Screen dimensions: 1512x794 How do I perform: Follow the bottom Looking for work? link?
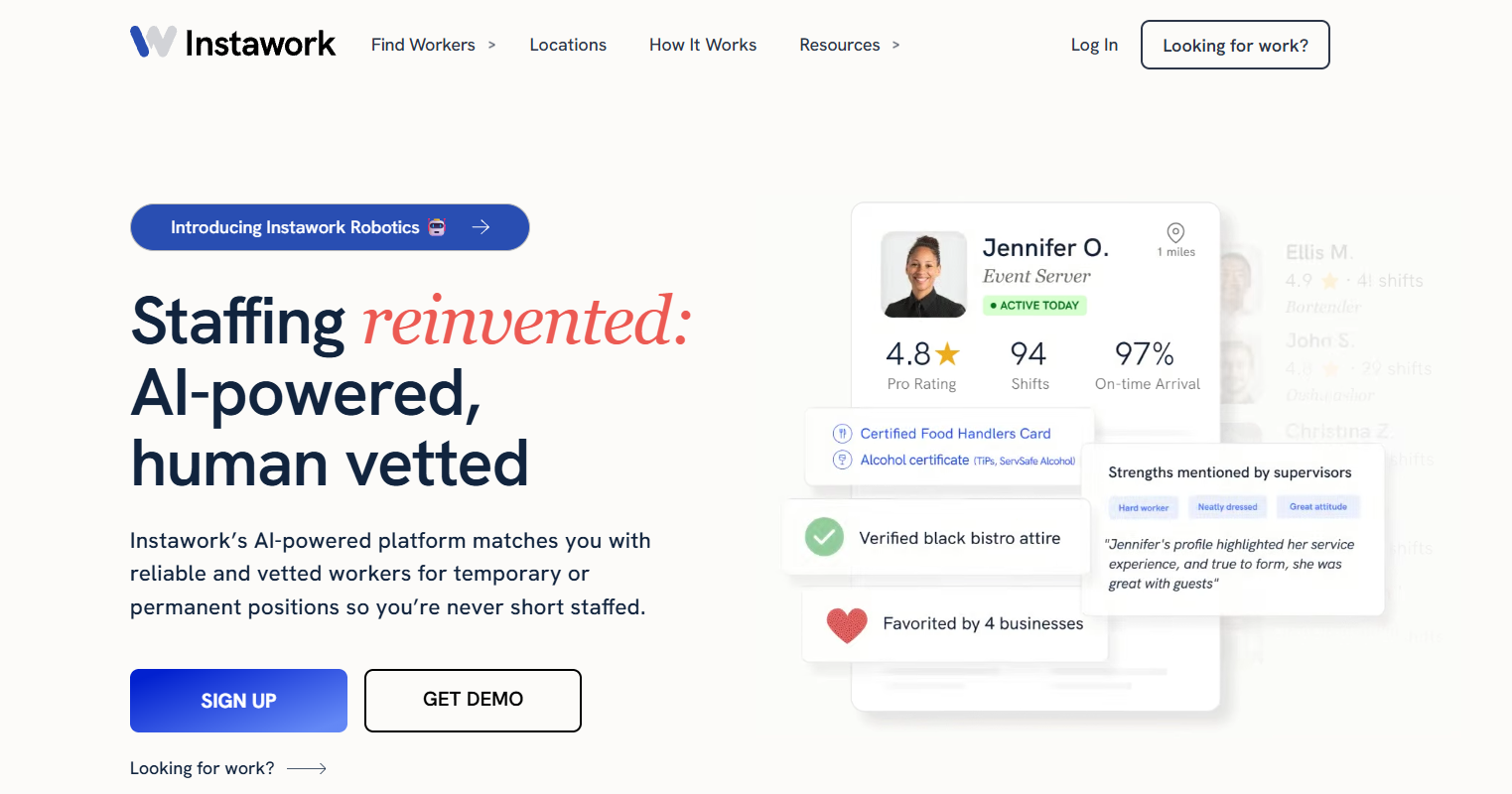click(x=203, y=768)
